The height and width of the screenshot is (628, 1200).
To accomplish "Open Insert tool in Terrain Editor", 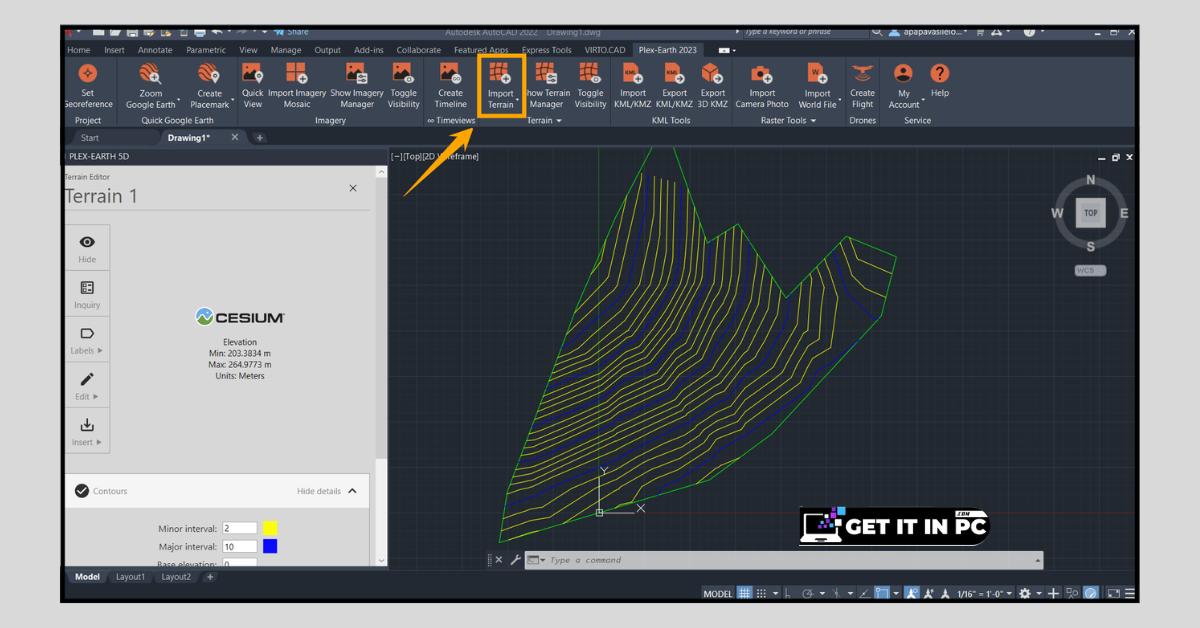I will coord(87,431).
